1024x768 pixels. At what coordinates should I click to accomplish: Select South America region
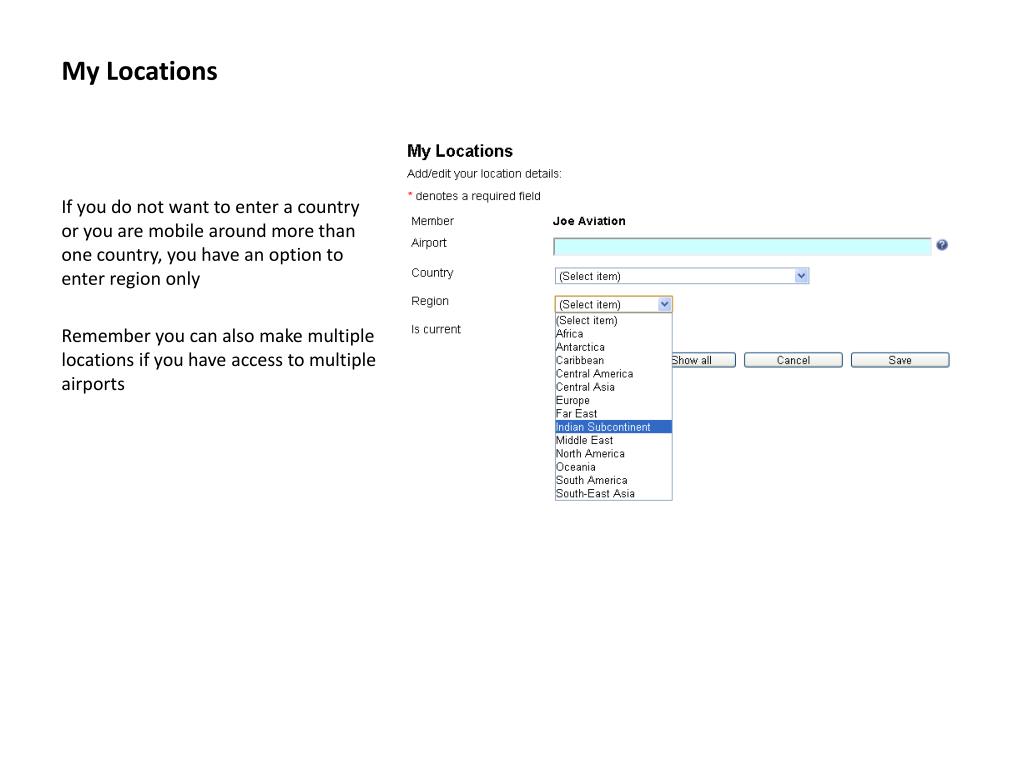[613, 481]
